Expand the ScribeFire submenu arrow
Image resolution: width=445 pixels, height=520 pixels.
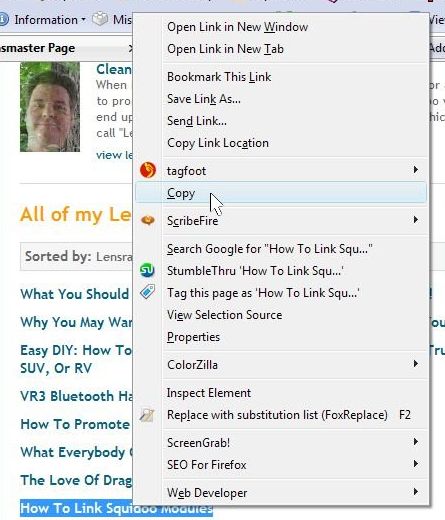click(416, 220)
